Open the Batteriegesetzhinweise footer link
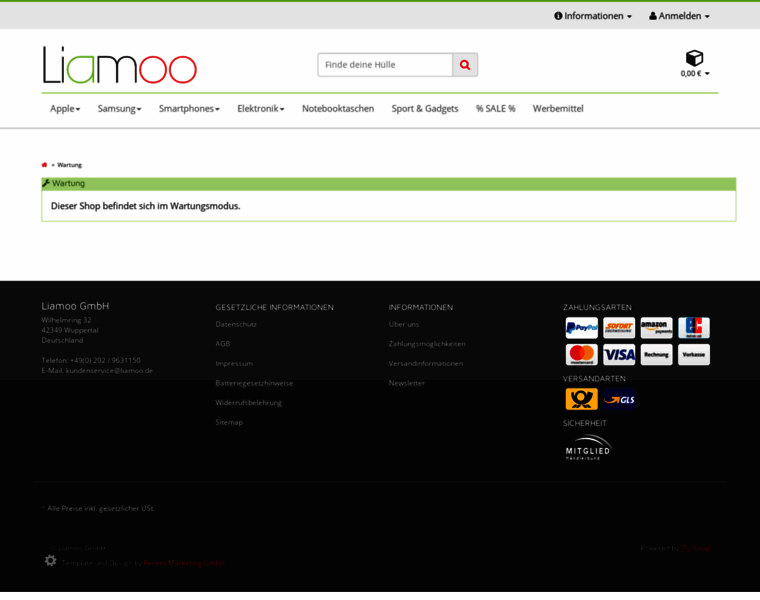760x600 pixels. [254, 383]
